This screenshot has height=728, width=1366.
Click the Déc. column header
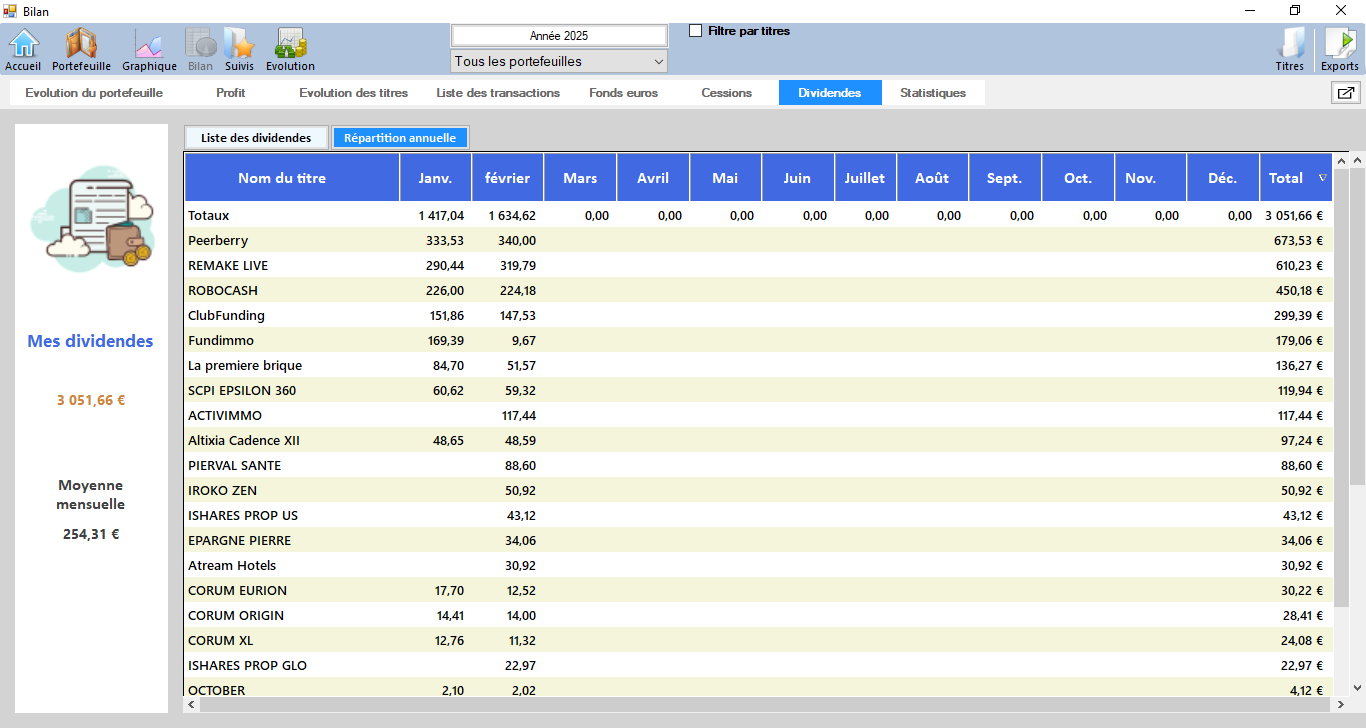click(x=1222, y=178)
